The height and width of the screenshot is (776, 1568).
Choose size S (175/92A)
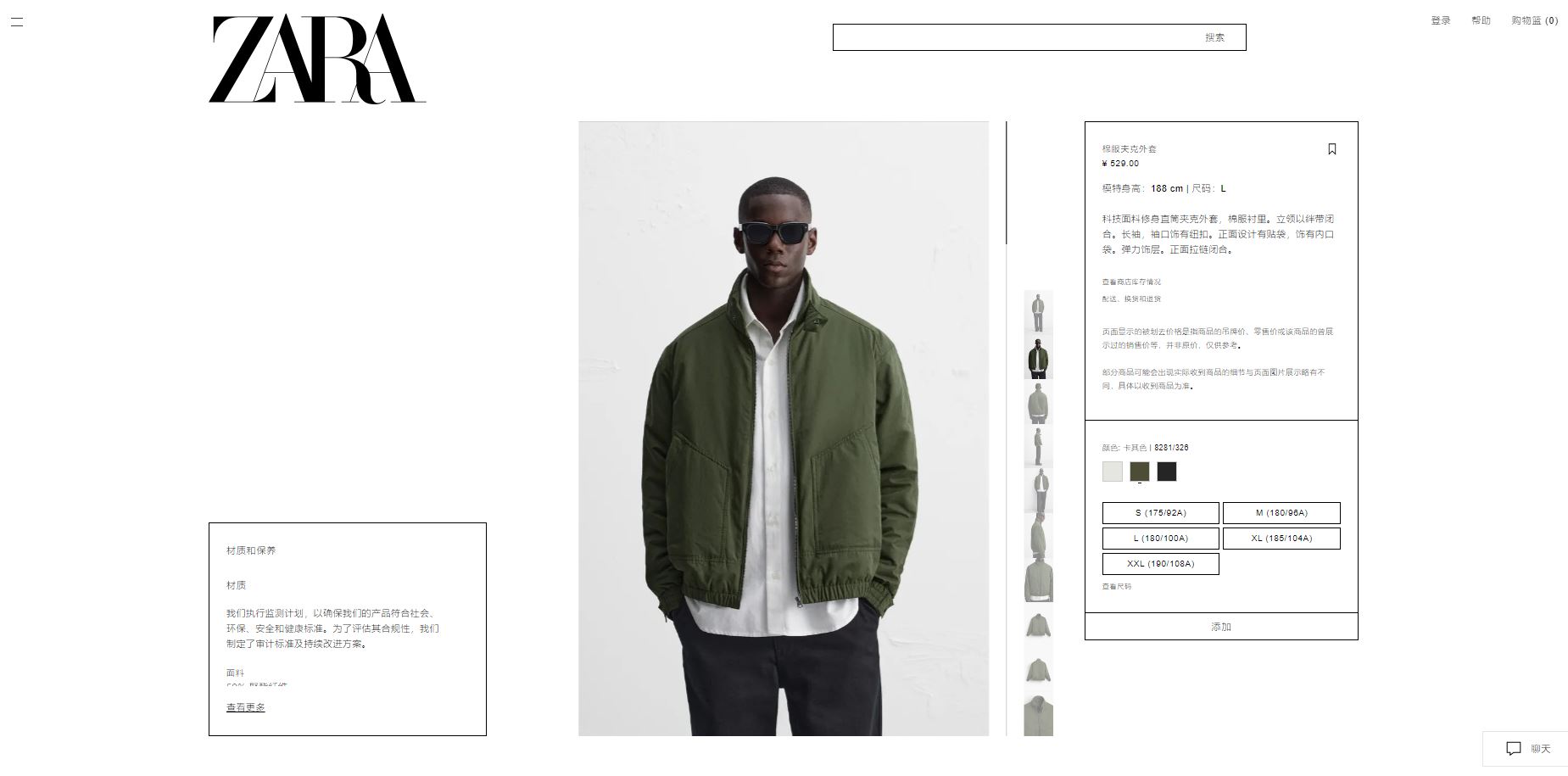[1160, 513]
